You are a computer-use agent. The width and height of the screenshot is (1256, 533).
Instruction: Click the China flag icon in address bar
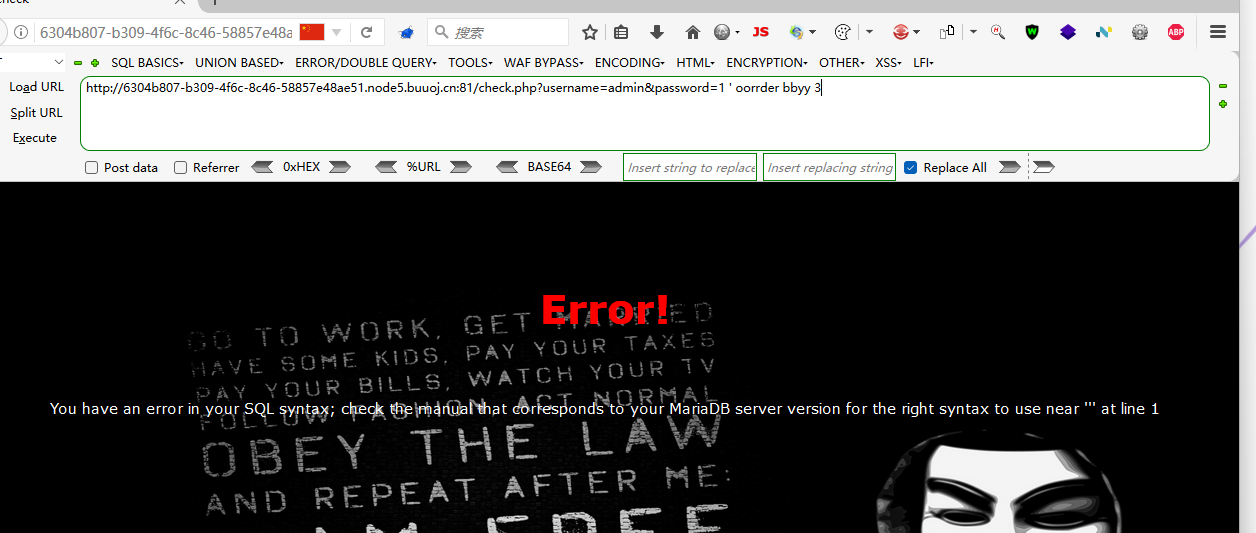[312, 32]
